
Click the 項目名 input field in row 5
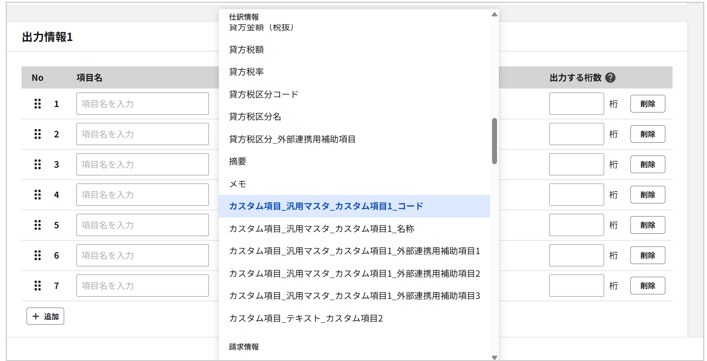tap(142, 225)
